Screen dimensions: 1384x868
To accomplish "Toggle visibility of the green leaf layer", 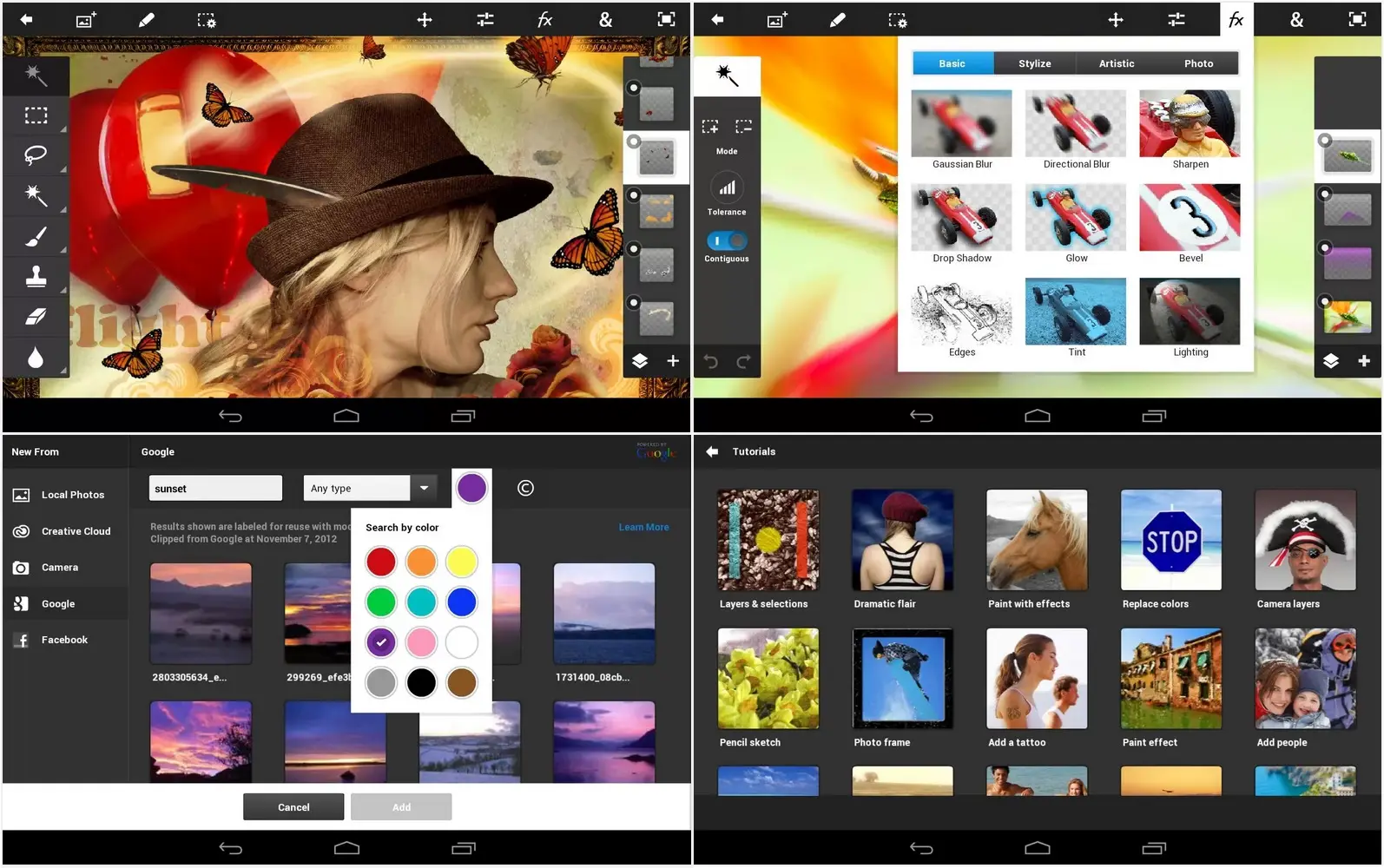I will [1325, 140].
